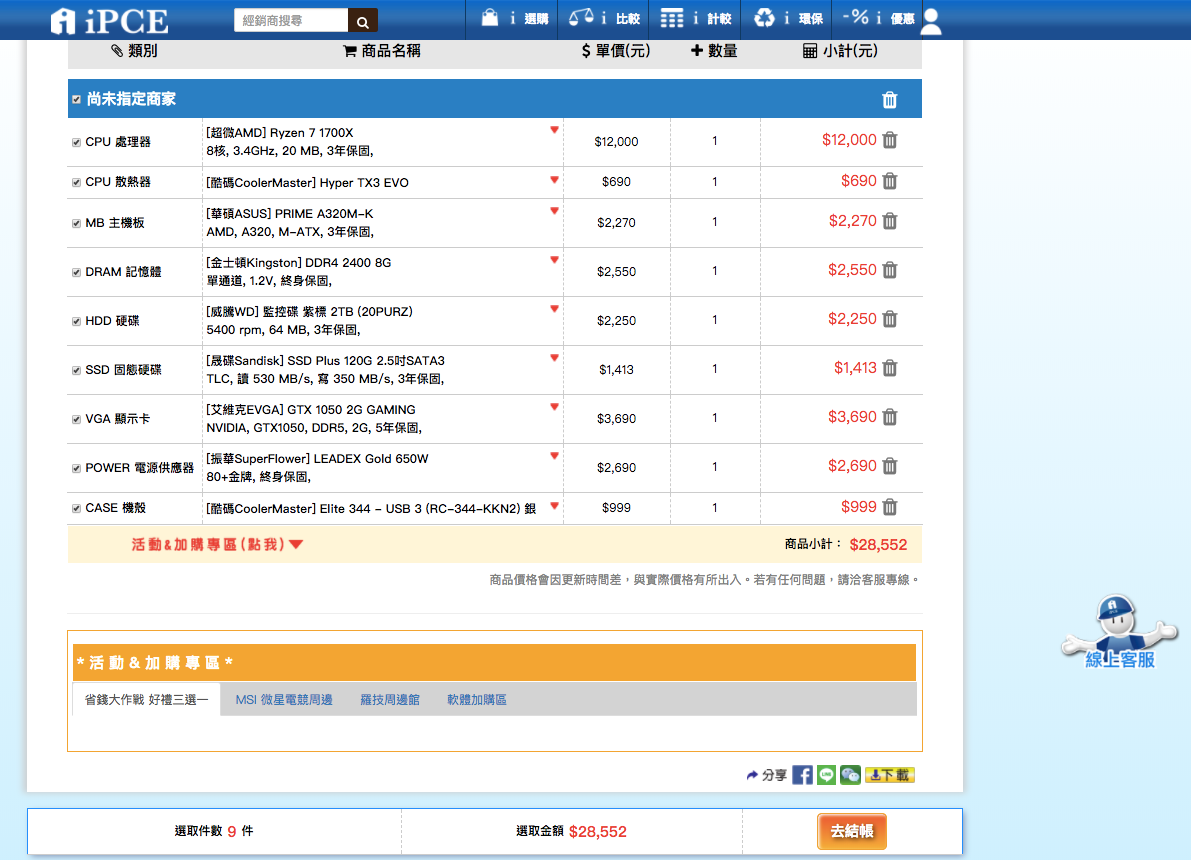Screen dimensions: 1191x860
Task: Share the build list on Facebook
Action: click(x=802, y=775)
